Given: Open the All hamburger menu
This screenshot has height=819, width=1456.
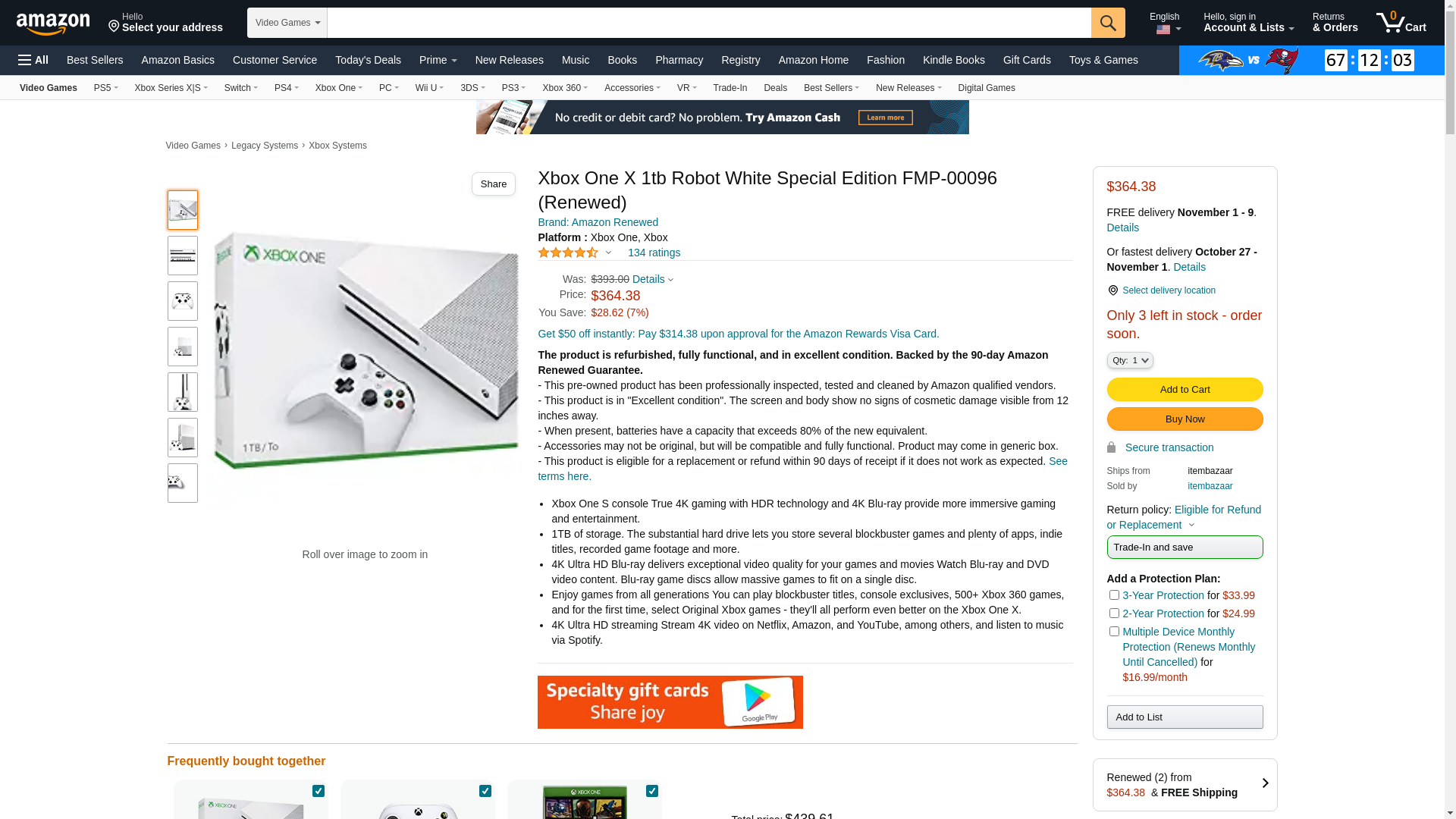Looking at the screenshot, I should click(33, 60).
